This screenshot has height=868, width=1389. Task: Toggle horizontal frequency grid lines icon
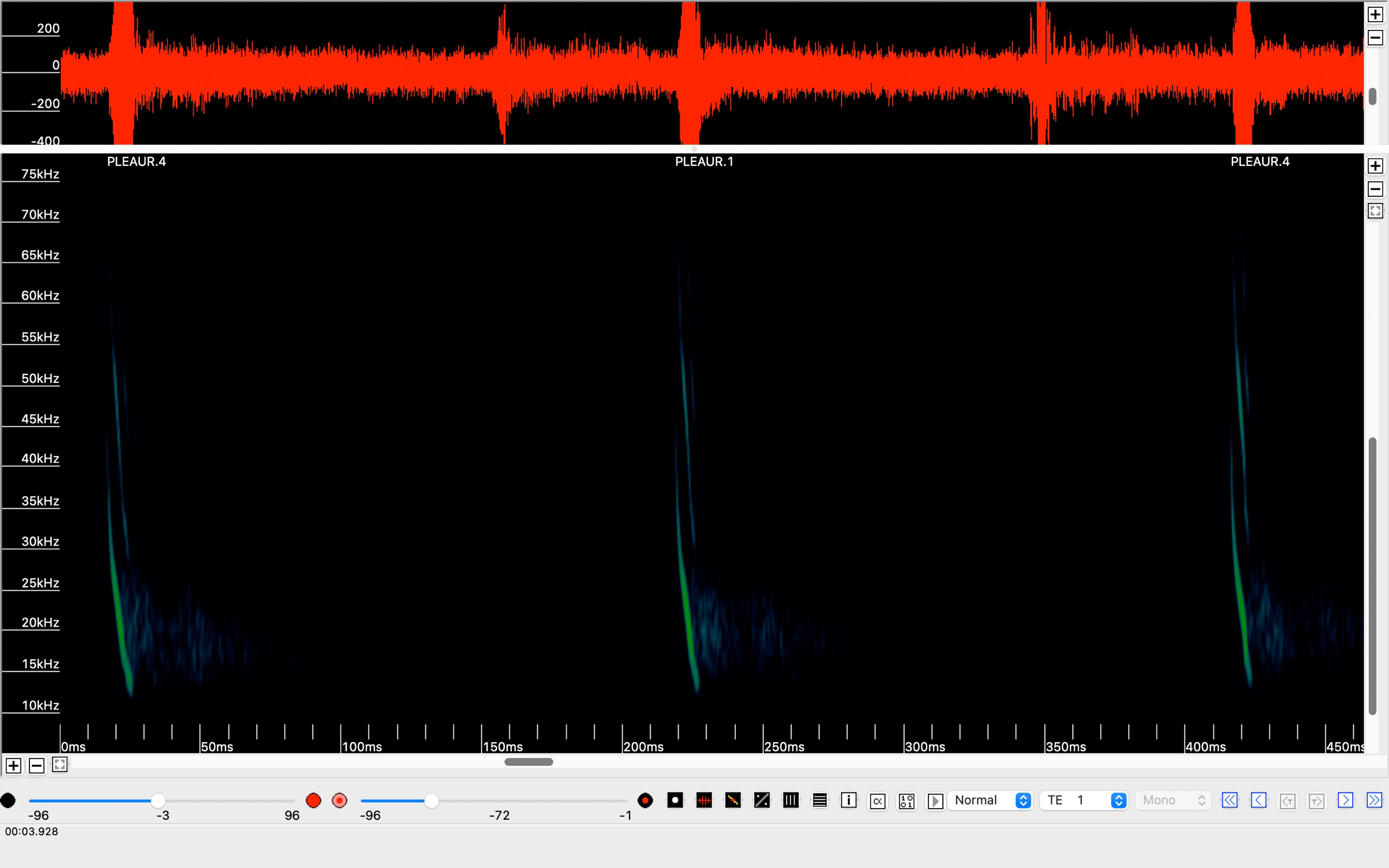(820, 800)
